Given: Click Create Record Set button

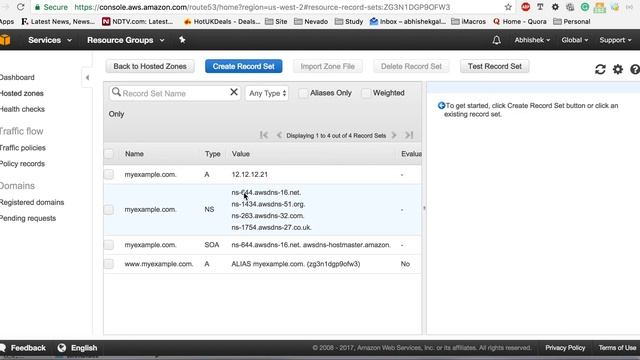Looking at the screenshot, I should tap(244, 67).
